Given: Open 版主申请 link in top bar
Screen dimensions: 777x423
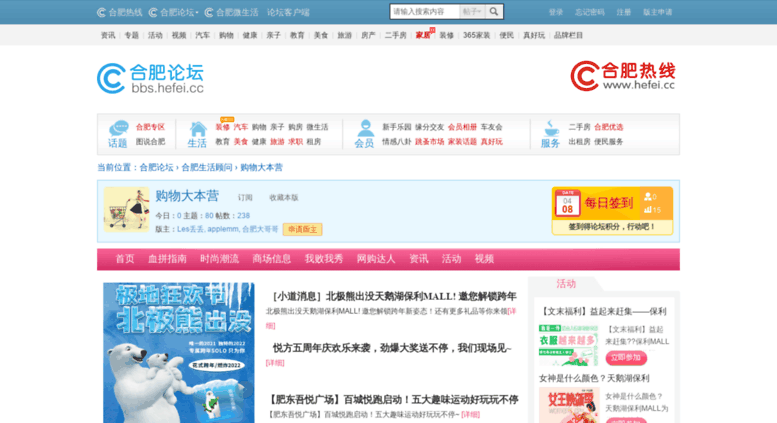Looking at the screenshot, I should (x=657, y=12).
